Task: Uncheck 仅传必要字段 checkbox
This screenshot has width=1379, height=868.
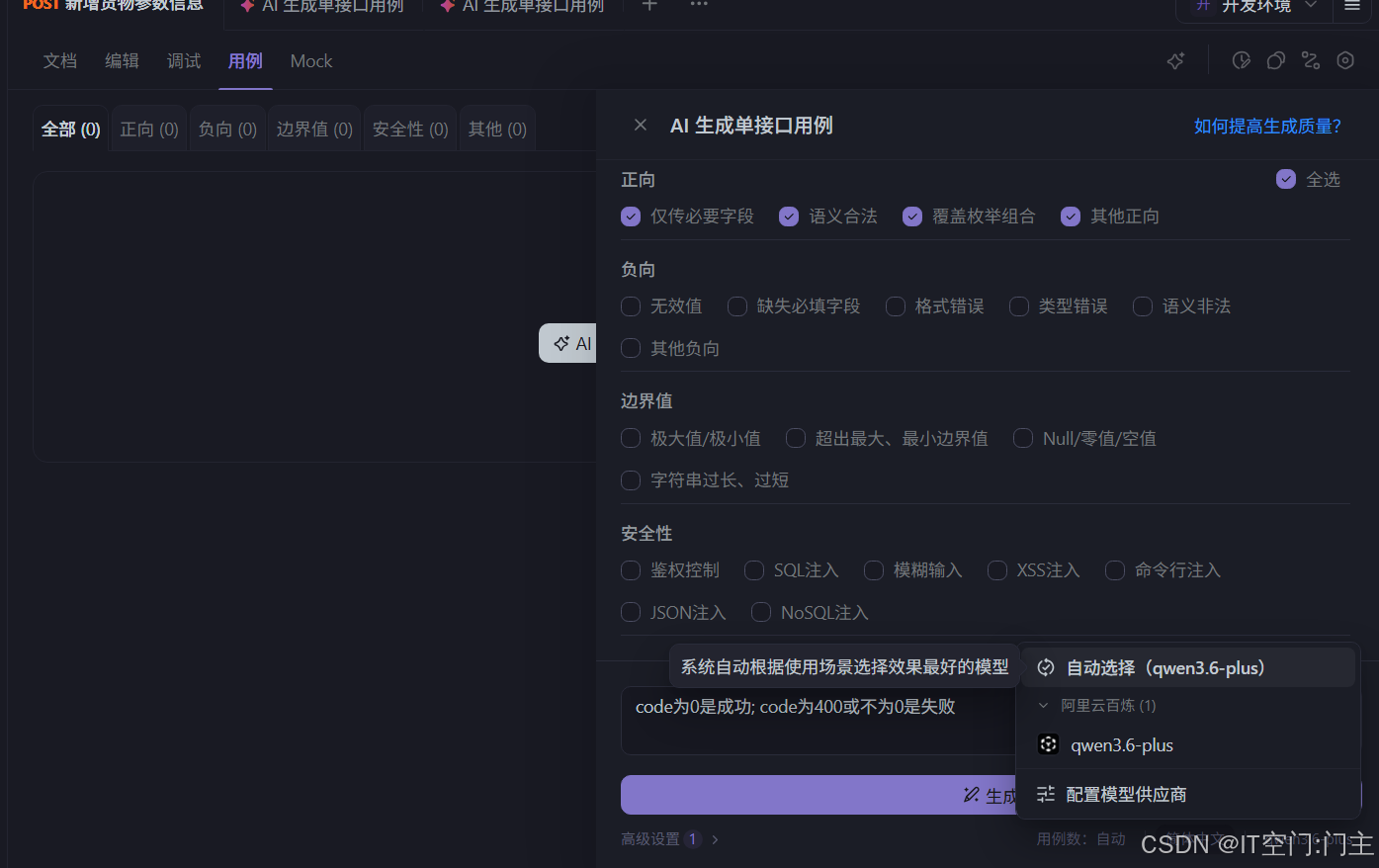Action: coord(631,217)
